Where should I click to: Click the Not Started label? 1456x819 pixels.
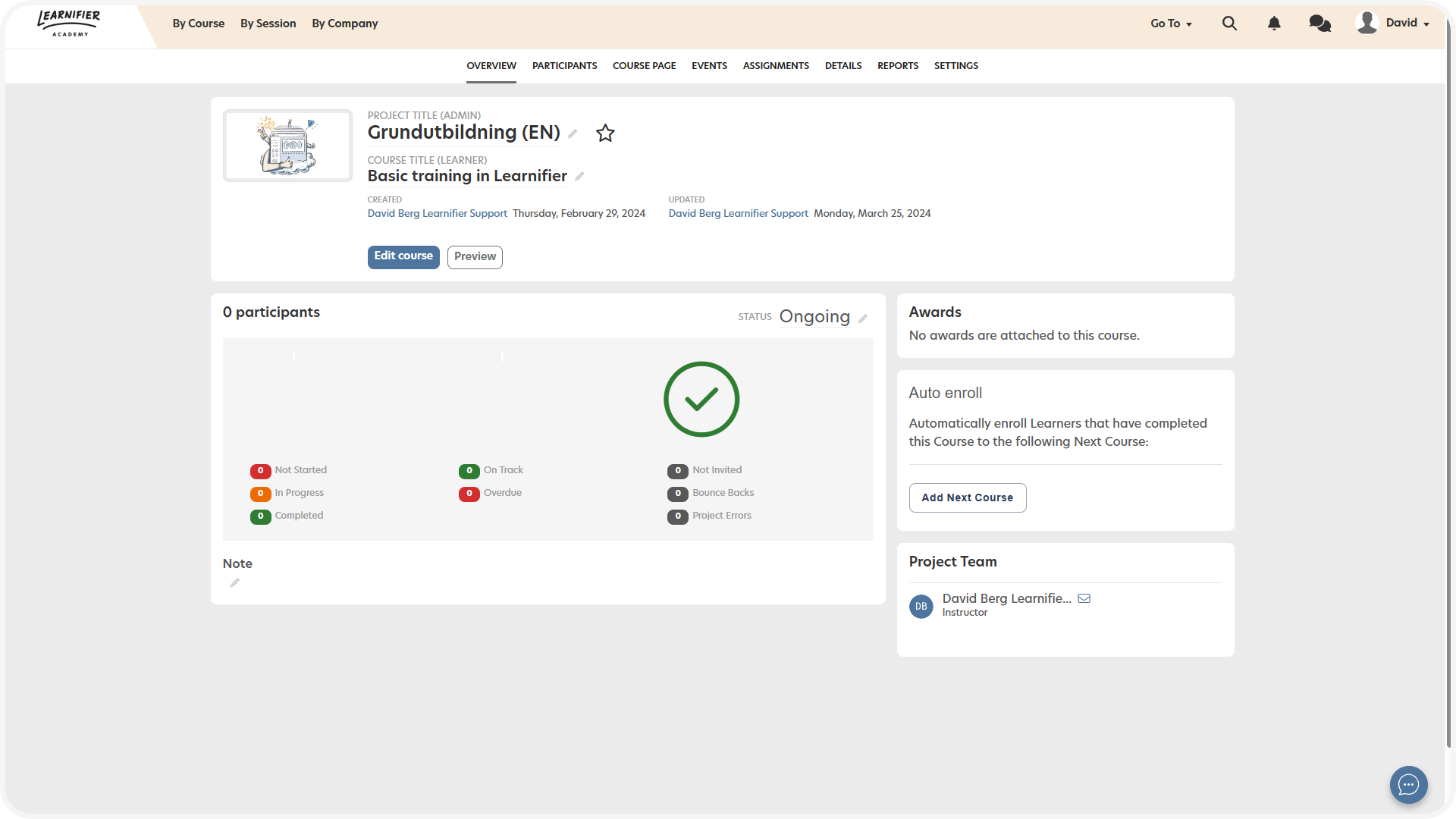pyautogui.click(x=301, y=470)
